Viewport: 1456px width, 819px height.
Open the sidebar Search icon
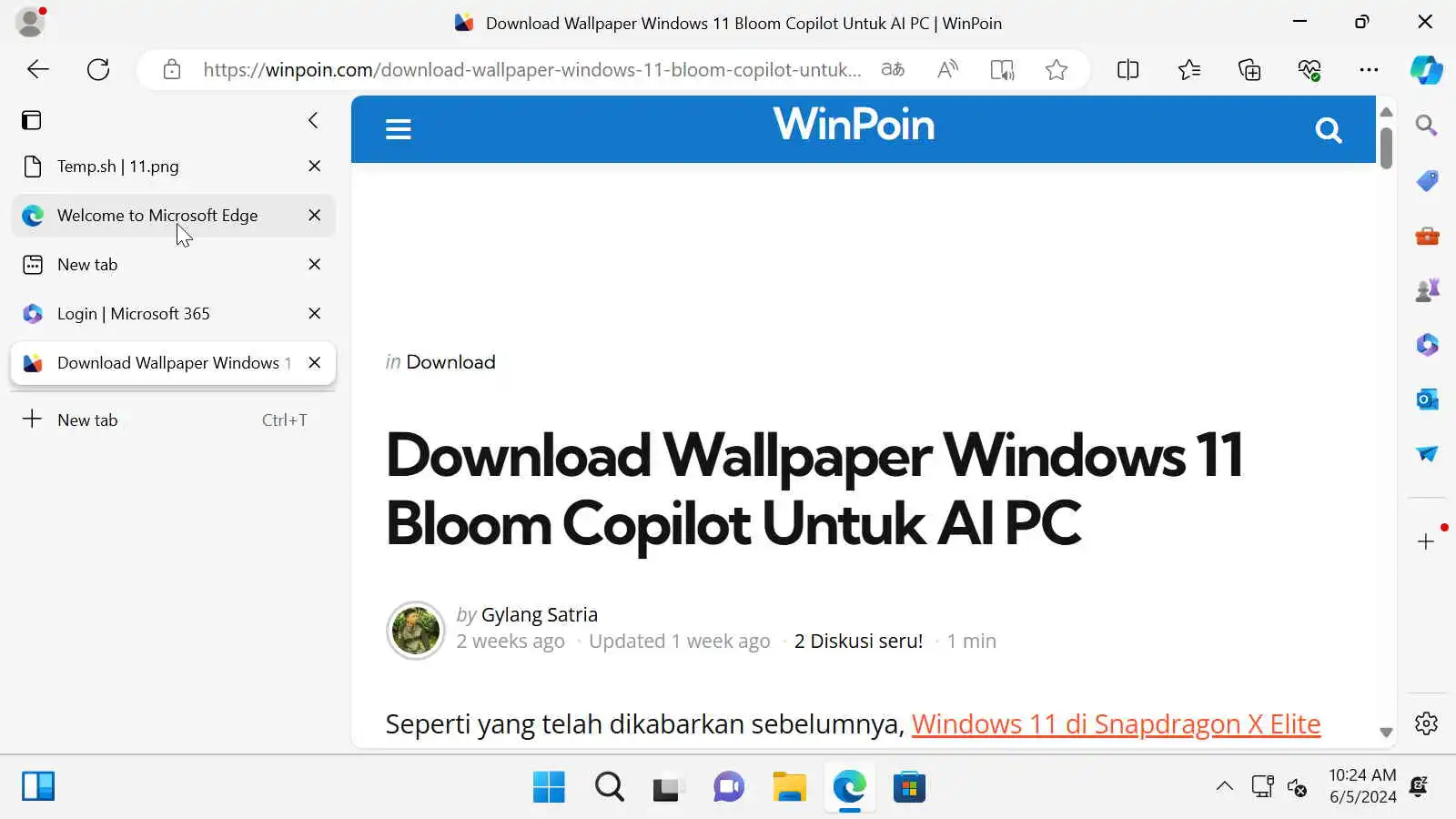1427,126
